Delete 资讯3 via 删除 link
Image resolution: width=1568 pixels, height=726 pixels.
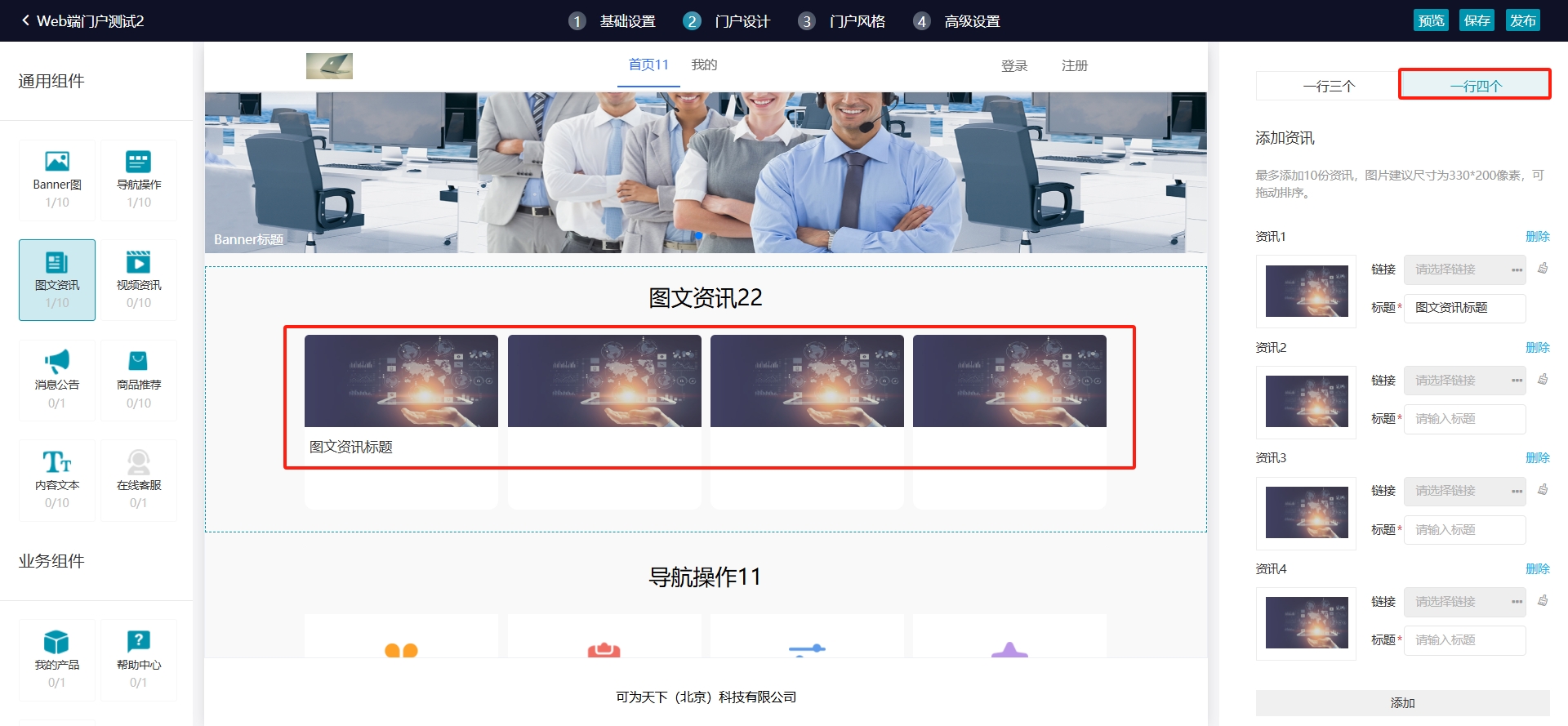[1537, 457]
